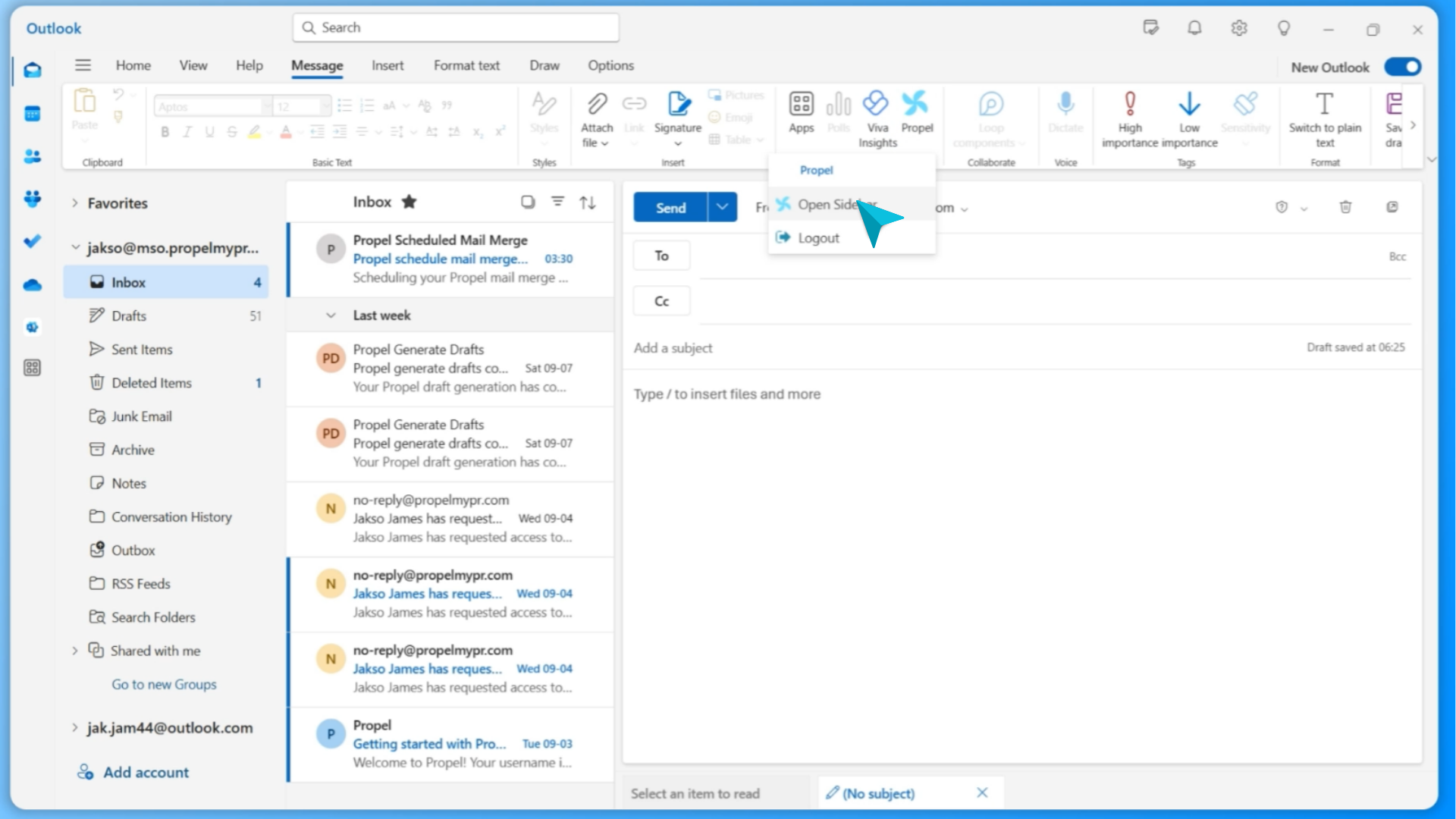
Task: Click the Cc recipients button
Action: [x=661, y=301]
